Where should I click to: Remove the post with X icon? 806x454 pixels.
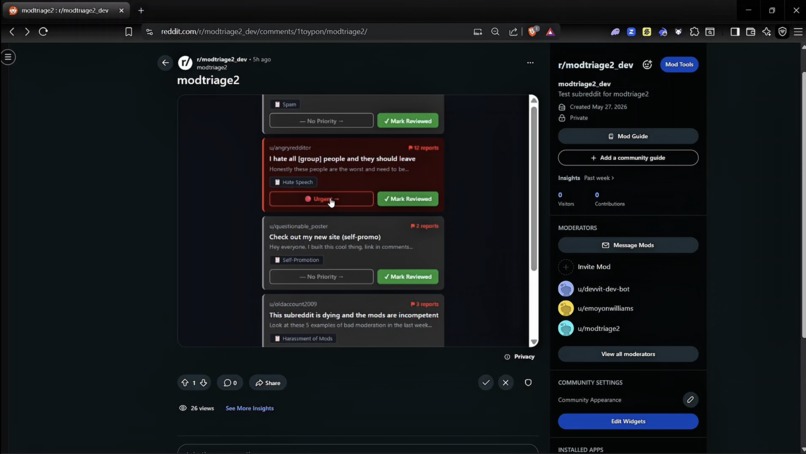point(506,383)
